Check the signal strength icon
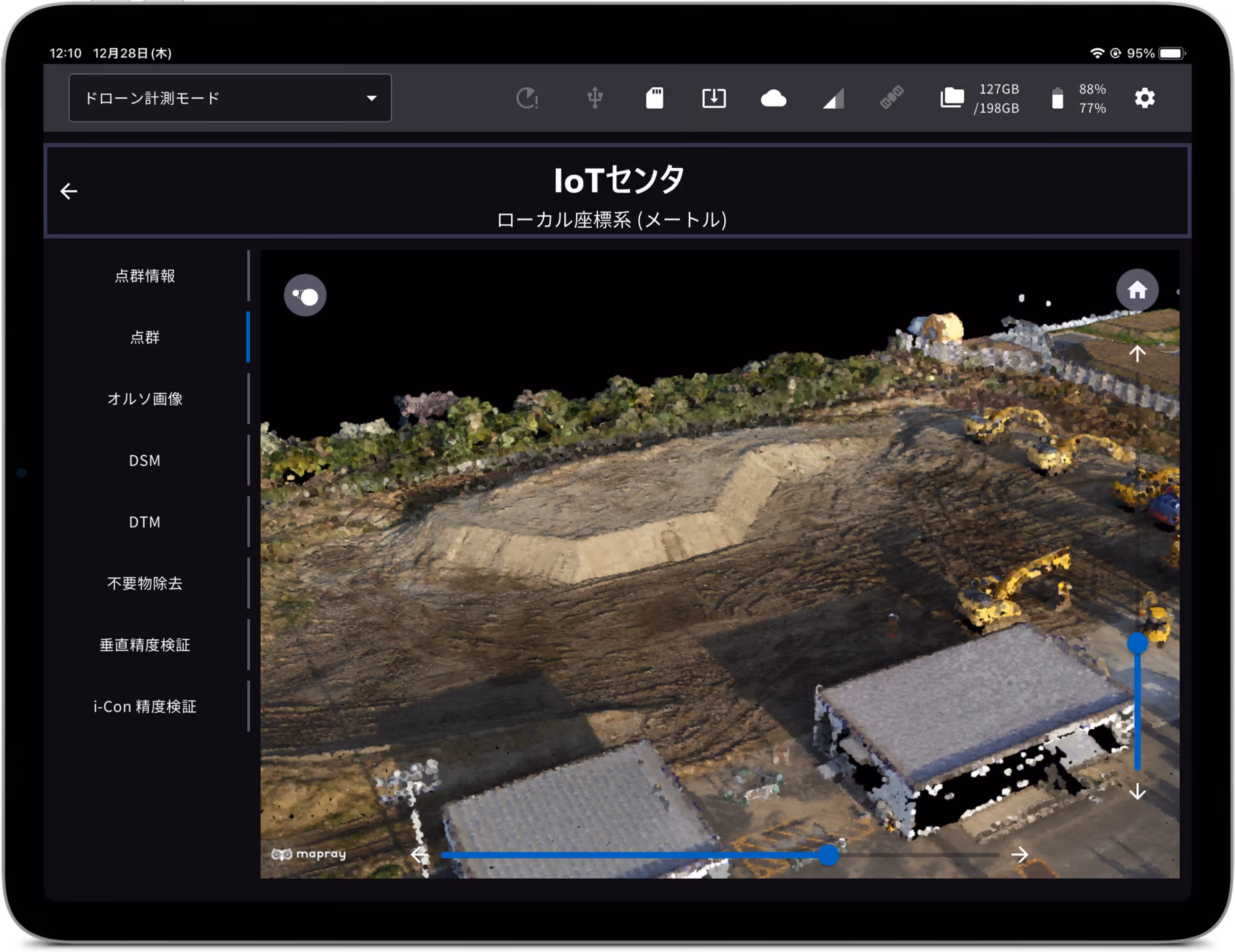The width and height of the screenshot is (1235, 952). (x=833, y=98)
